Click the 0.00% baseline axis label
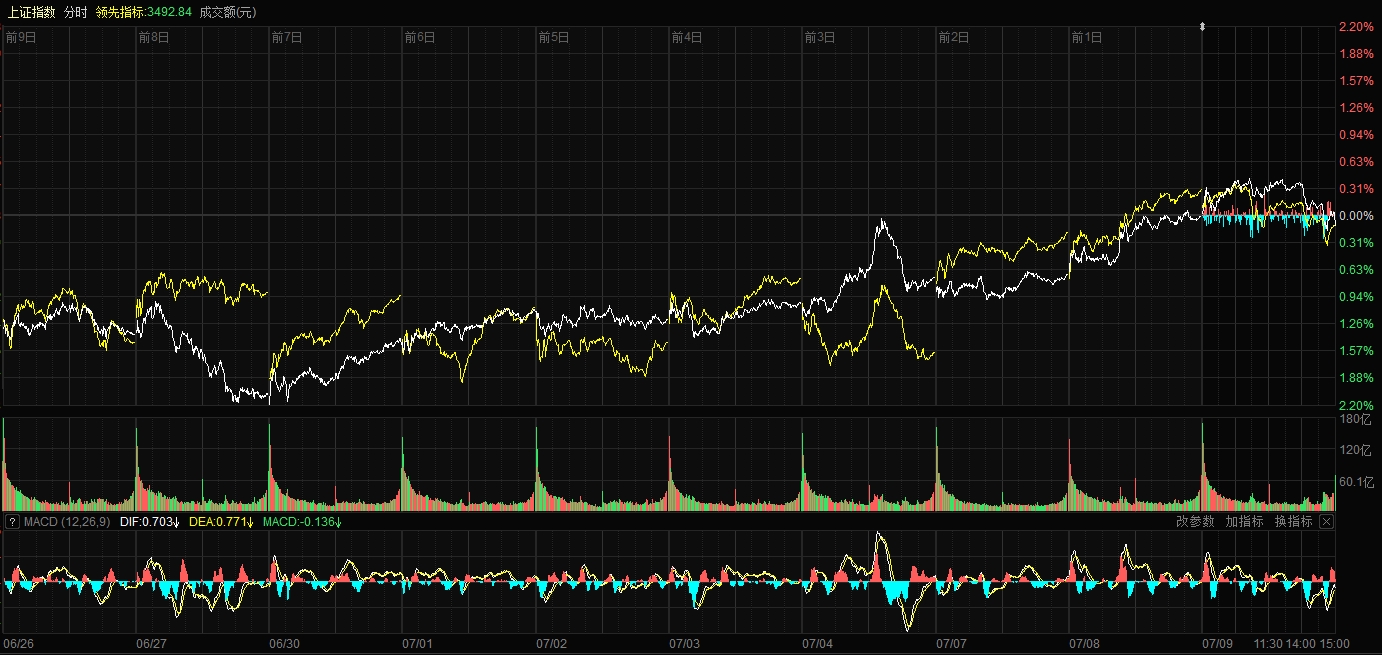 (x=1356, y=216)
